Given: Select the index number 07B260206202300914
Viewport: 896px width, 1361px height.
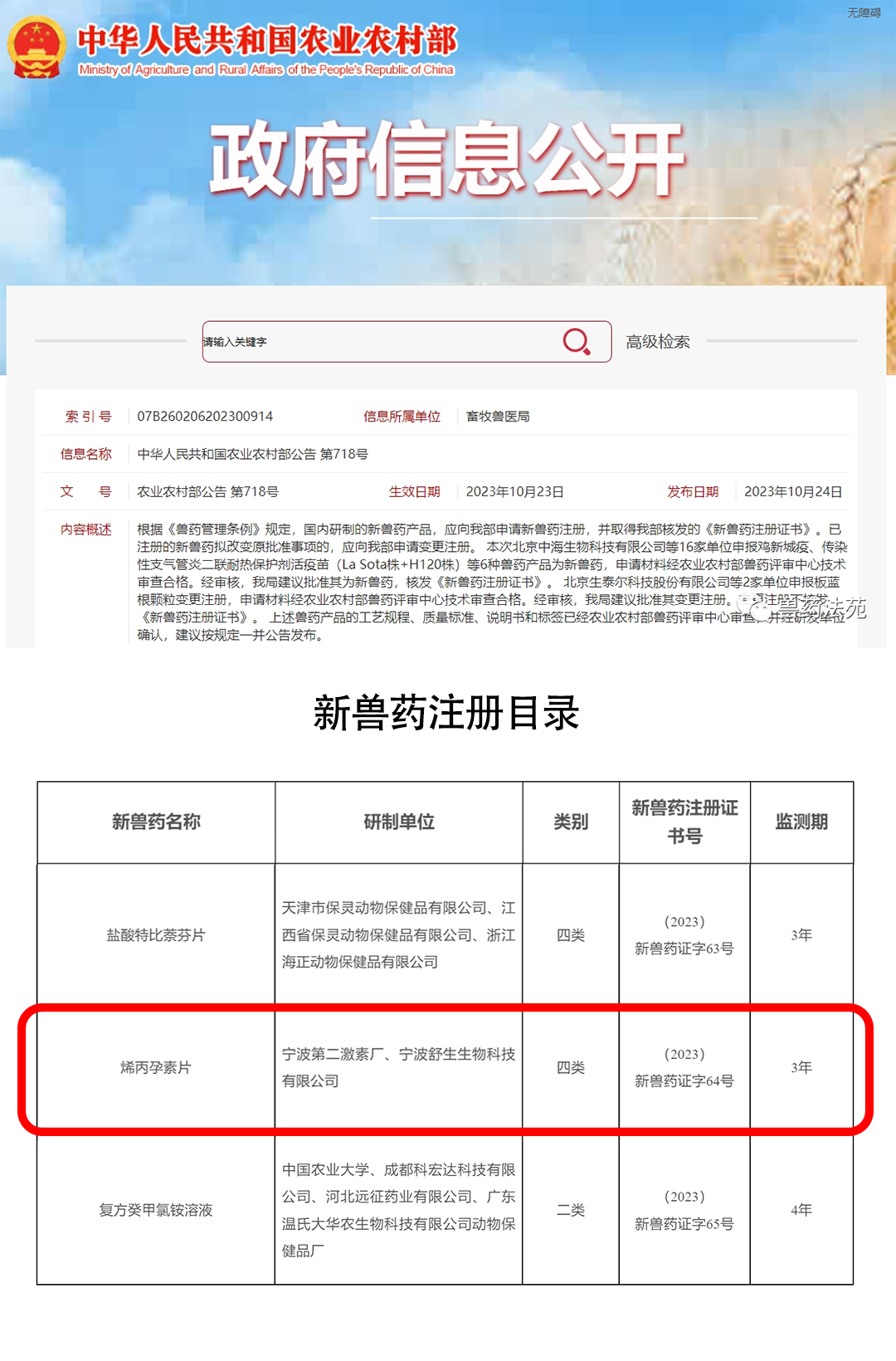Looking at the screenshot, I should click(x=205, y=417).
